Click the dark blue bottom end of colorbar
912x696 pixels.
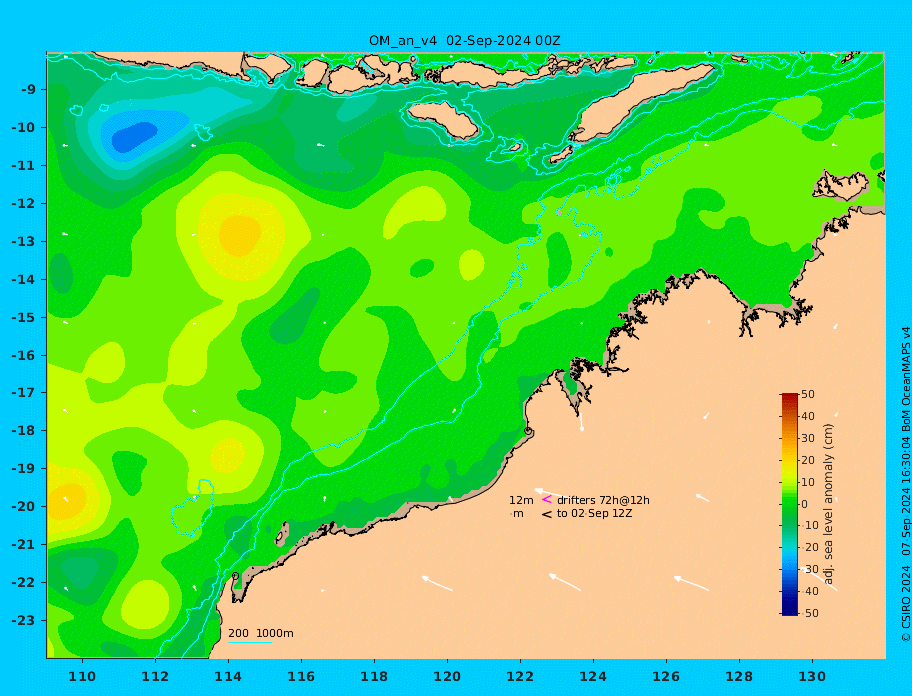[789, 611]
